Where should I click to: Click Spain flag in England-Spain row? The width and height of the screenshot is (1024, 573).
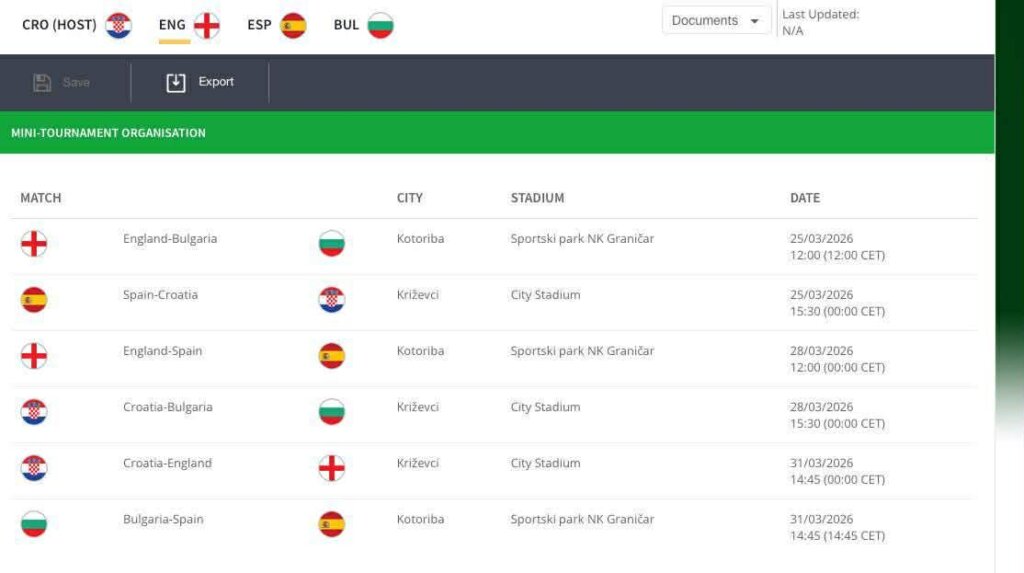[x=332, y=355]
